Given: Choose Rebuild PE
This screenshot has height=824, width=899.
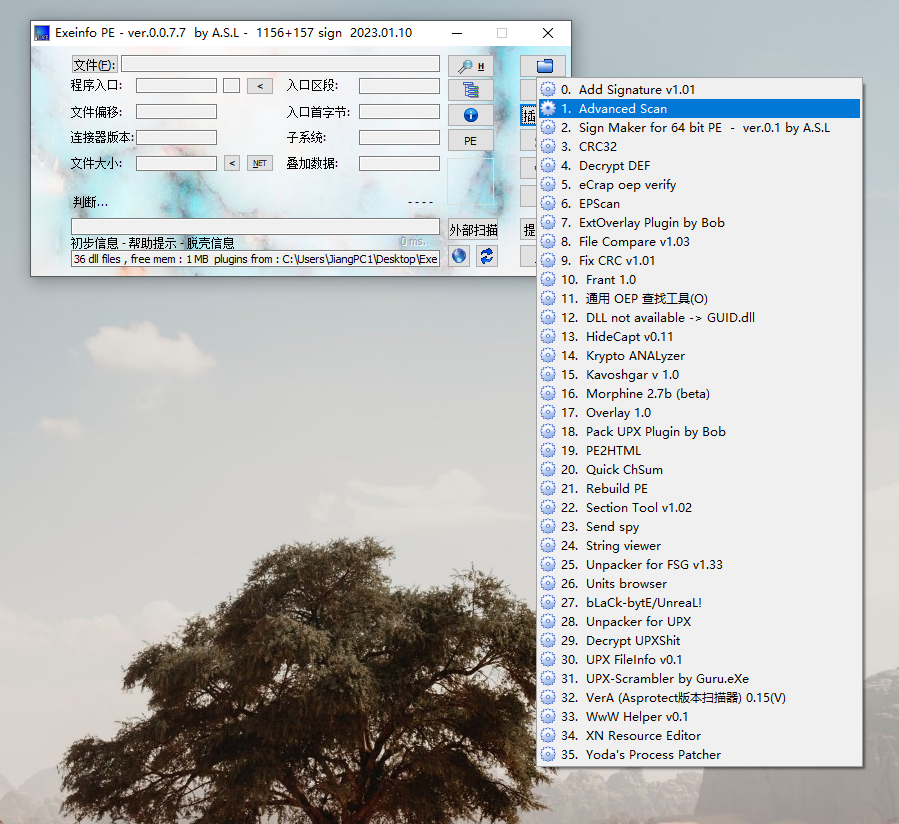Looking at the screenshot, I should 699,489.
